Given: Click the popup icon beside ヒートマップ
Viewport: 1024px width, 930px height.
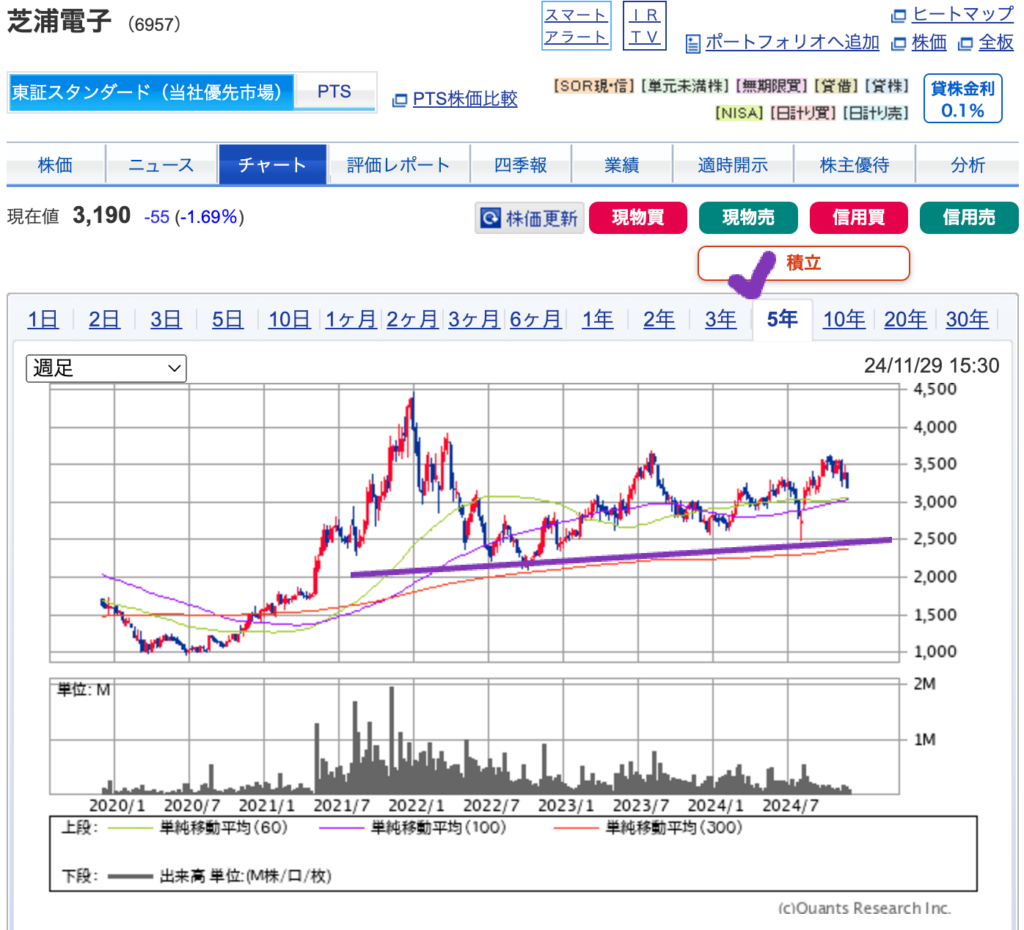Looking at the screenshot, I should 899,16.
